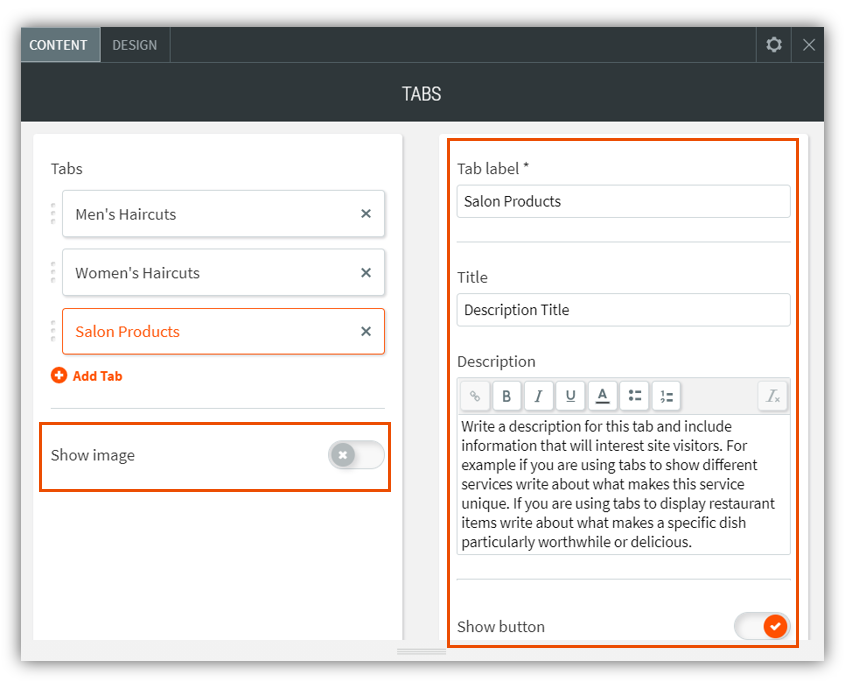Click the Description Title input field
This screenshot has height=682, width=846.
click(623, 310)
